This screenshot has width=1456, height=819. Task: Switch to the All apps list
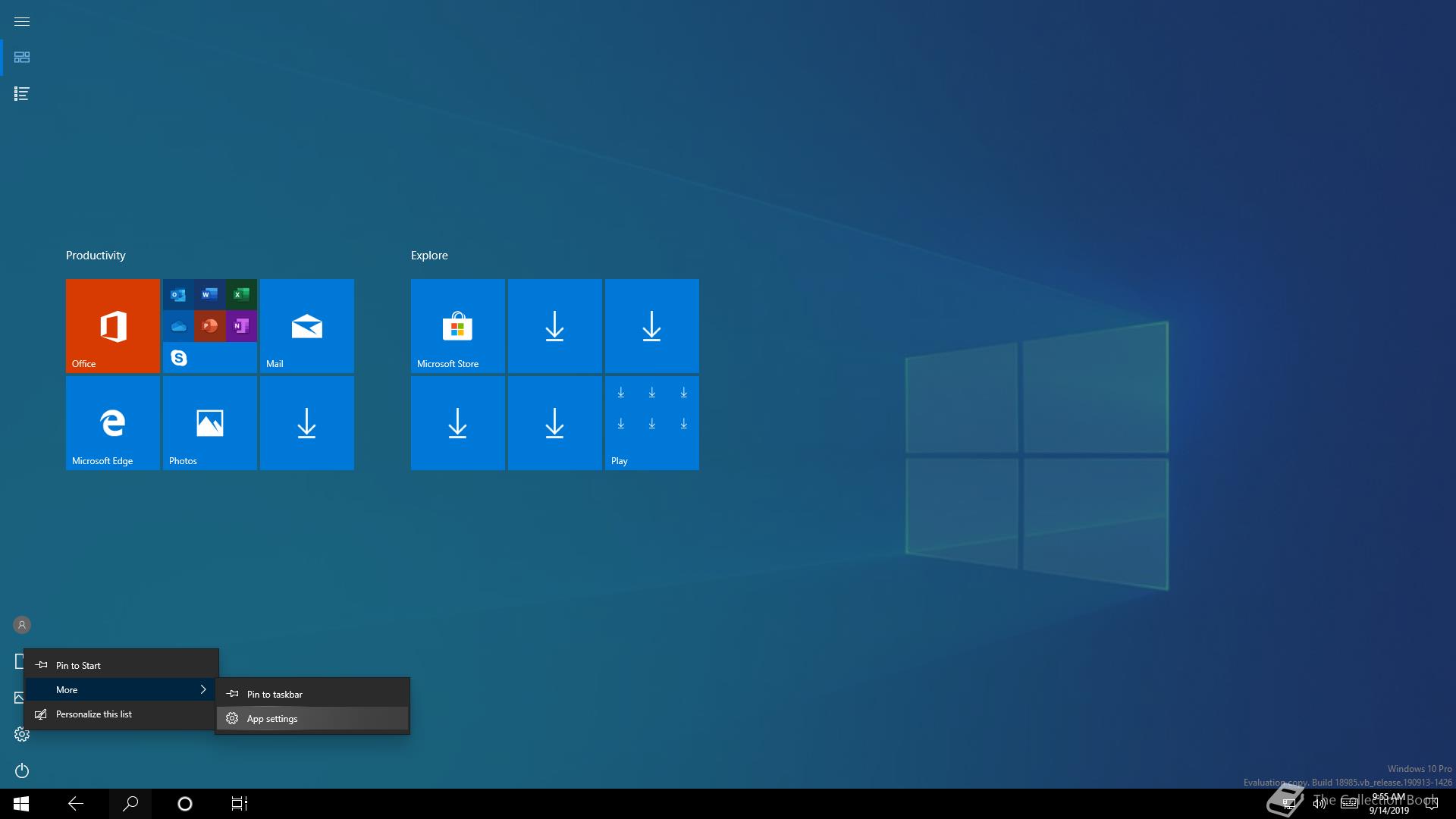22,94
